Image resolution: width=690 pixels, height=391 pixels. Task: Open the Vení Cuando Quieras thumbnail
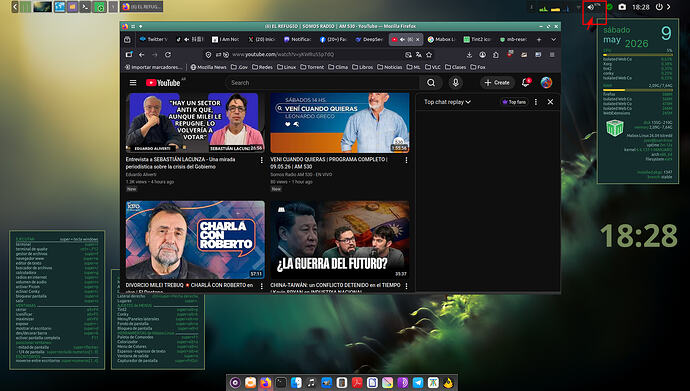(x=340, y=123)
